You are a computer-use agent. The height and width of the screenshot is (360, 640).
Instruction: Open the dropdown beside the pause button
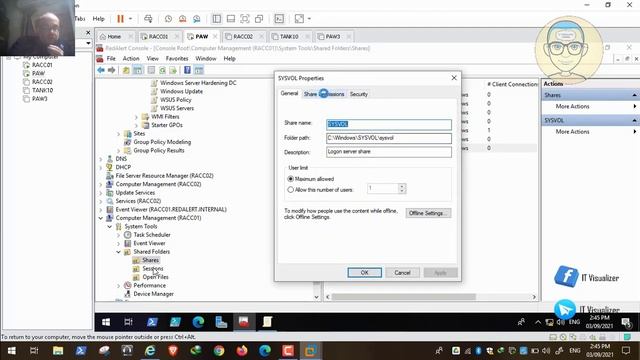[x=130, y=19]
